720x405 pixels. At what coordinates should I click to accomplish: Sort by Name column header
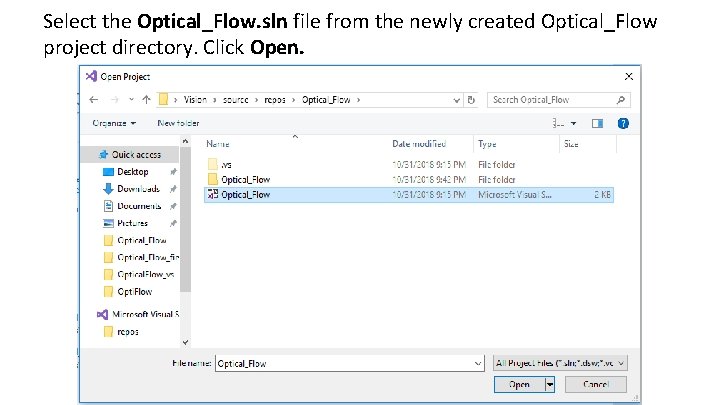(x=218, y=144)
